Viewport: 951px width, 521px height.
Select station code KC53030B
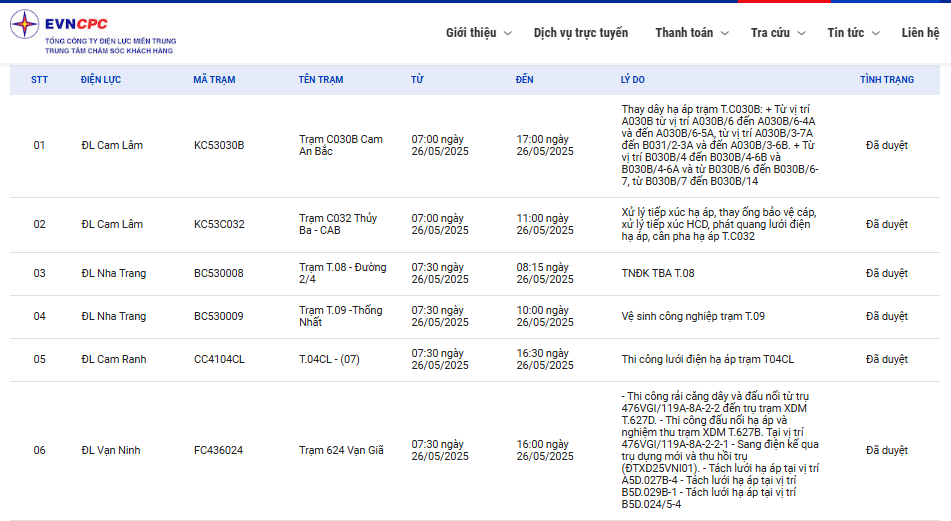[x=219, y=145]
